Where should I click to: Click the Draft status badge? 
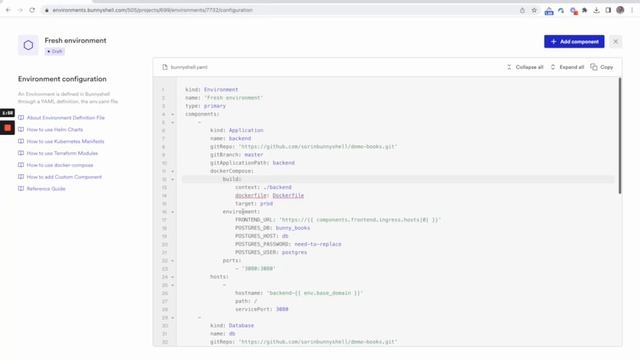[55, 51]
